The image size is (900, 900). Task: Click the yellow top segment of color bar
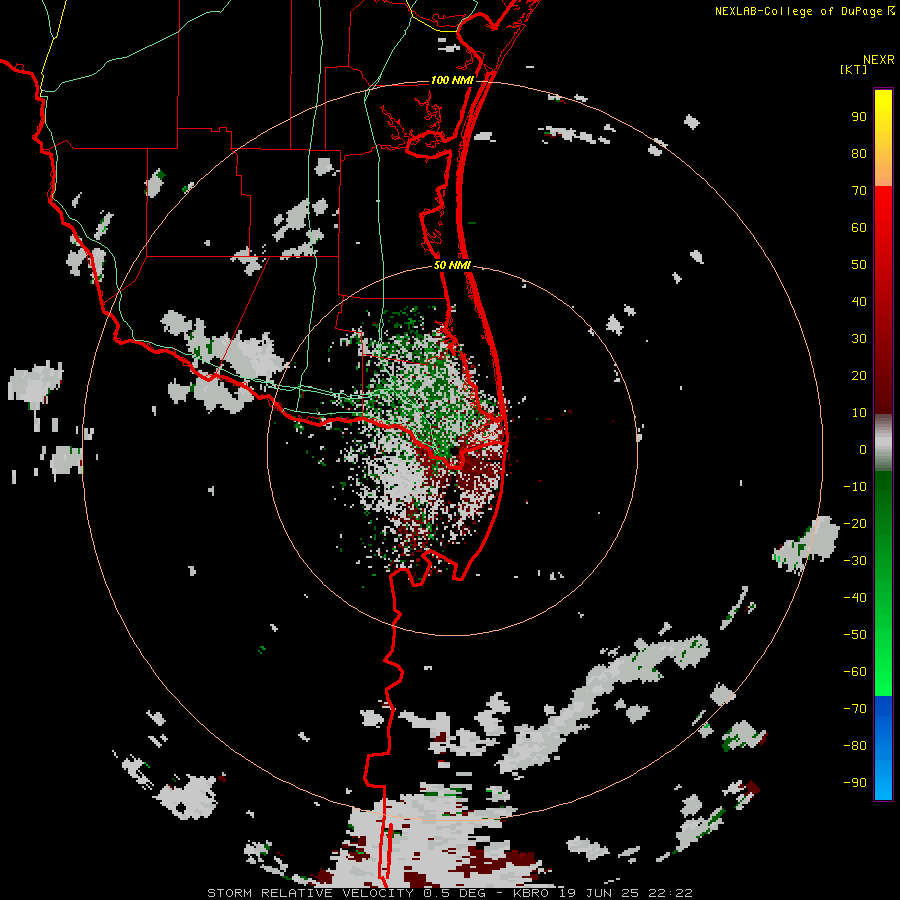[883, 138]
